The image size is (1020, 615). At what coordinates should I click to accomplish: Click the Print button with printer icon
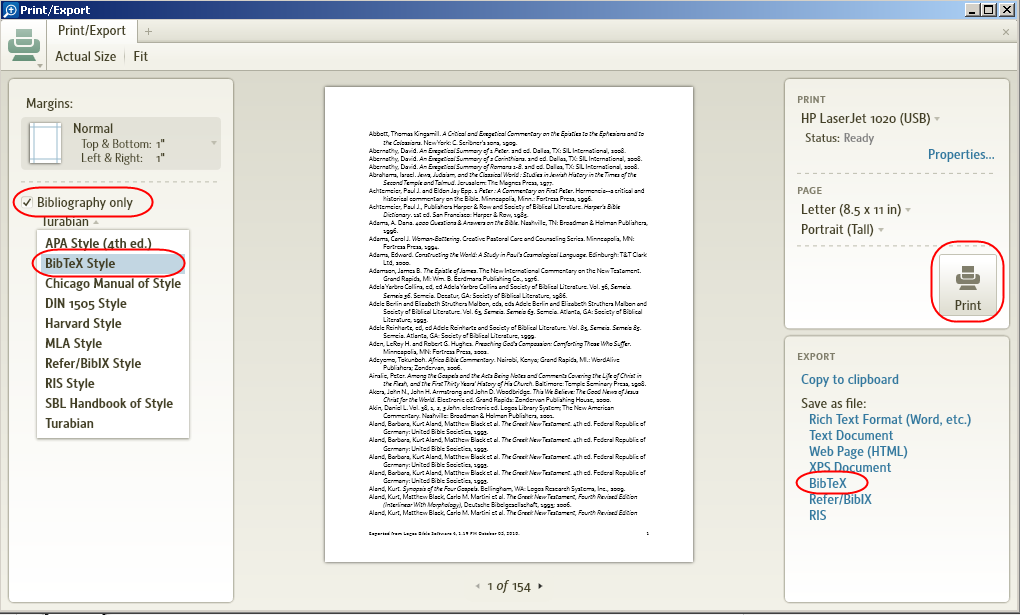click(x=967, y=285)
